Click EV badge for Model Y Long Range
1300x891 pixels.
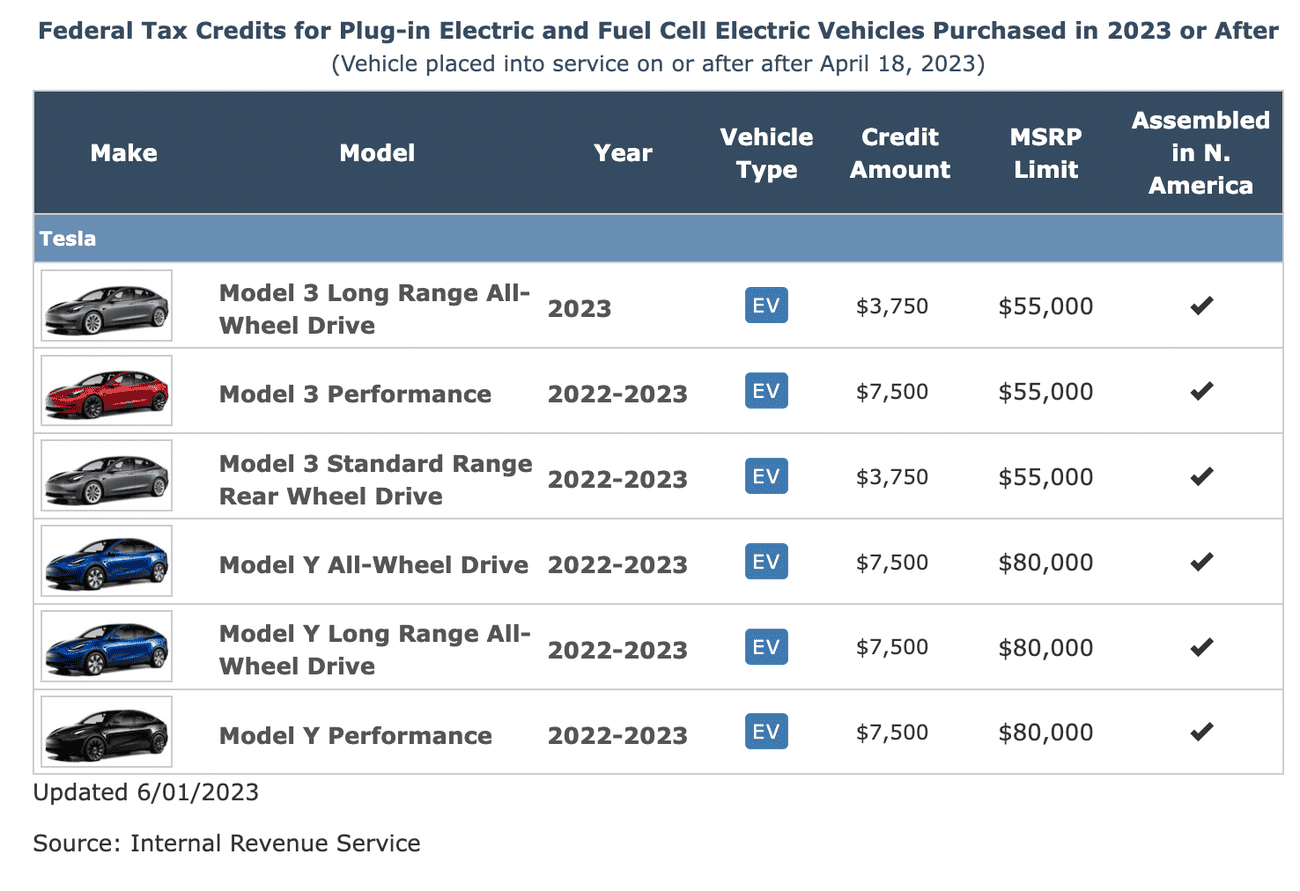pyautogui.click(x=766, y=647)
